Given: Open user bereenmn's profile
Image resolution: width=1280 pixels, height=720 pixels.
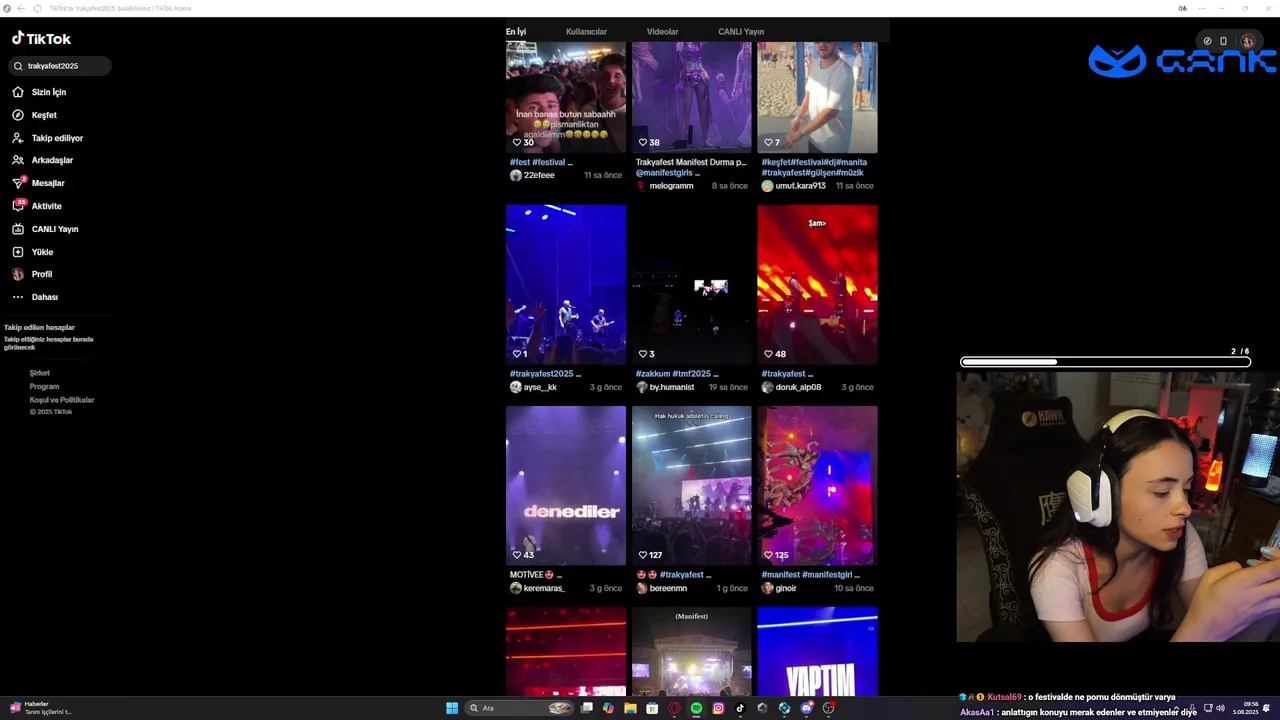Looking at the screenshot, I should (x=661, y=588).
